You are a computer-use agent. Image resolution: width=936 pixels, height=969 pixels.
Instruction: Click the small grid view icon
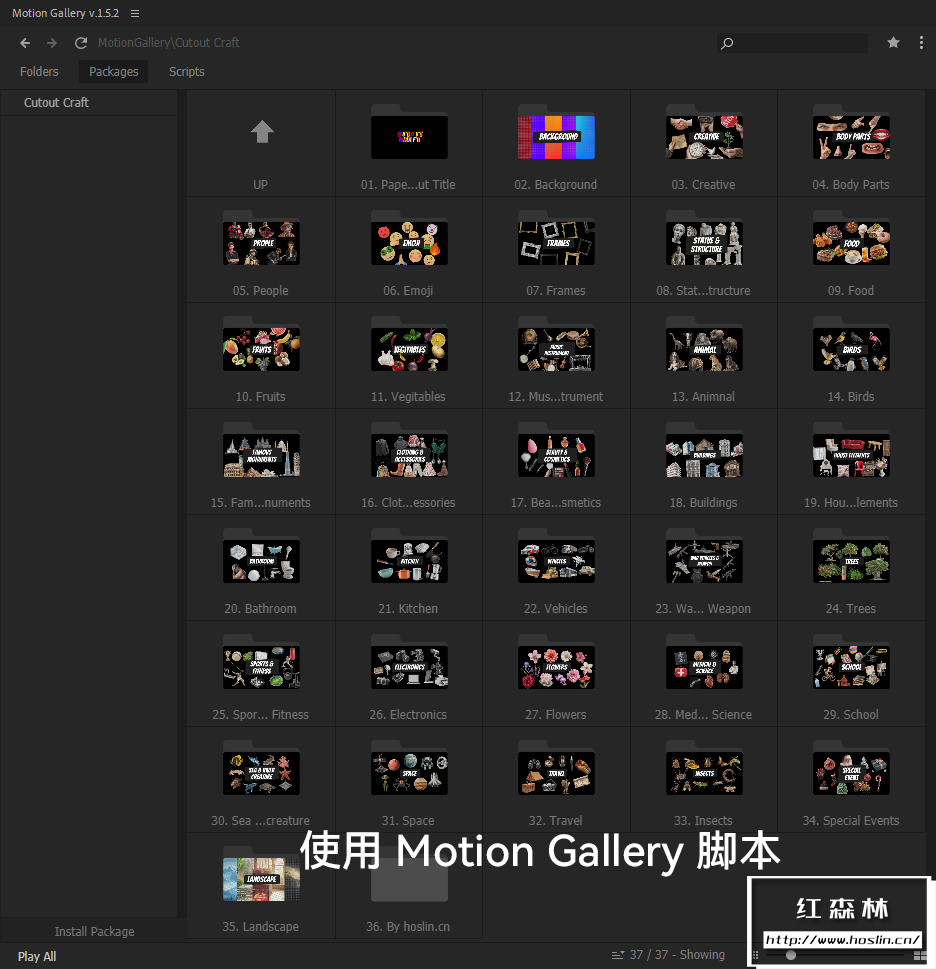[x=755, y=955]
